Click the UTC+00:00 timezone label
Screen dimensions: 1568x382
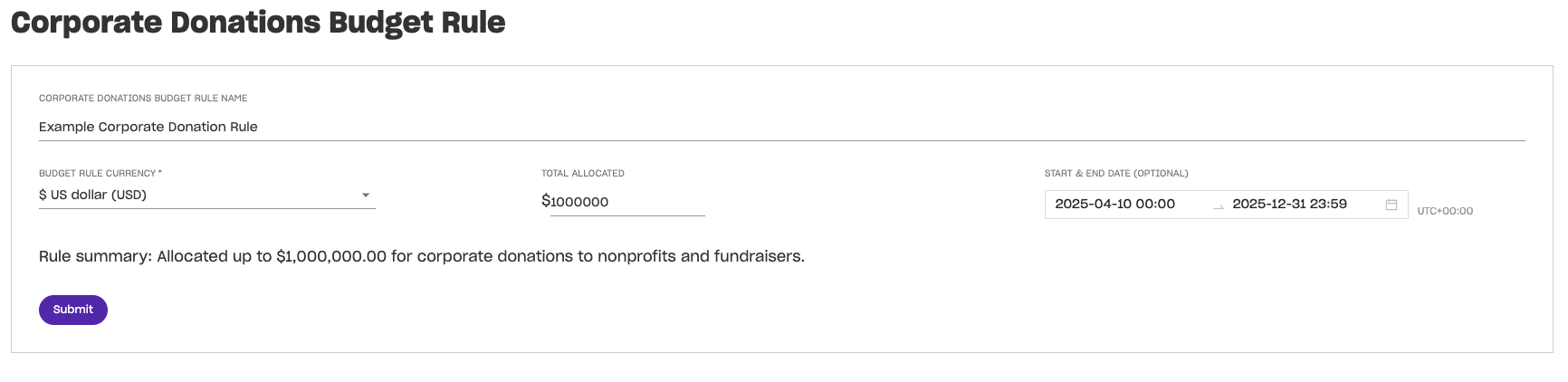1445,211
